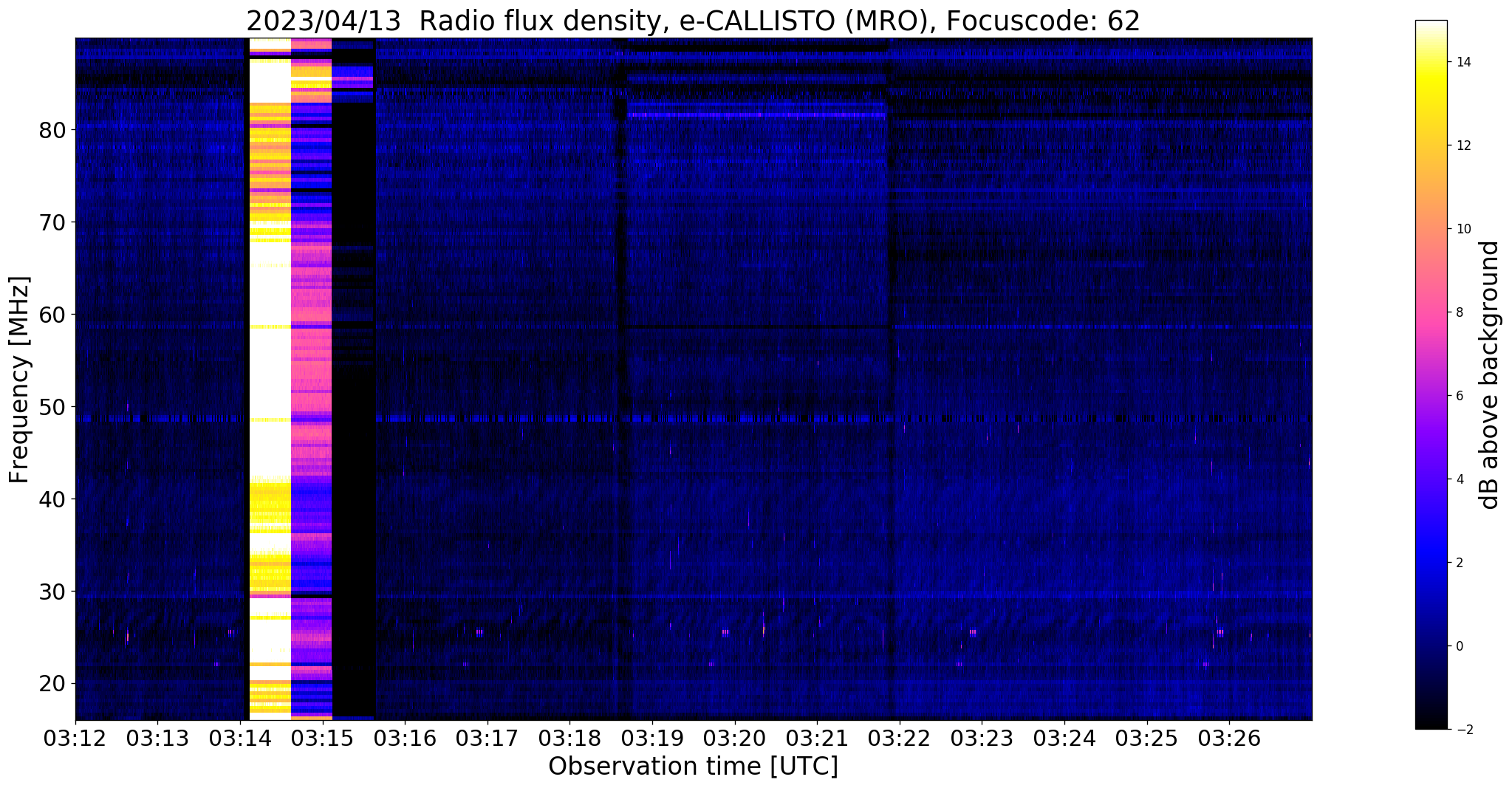Click the 03:17 time tick label
The height and width of the screenshot is (788, 1512).
(x=488, y=739)
